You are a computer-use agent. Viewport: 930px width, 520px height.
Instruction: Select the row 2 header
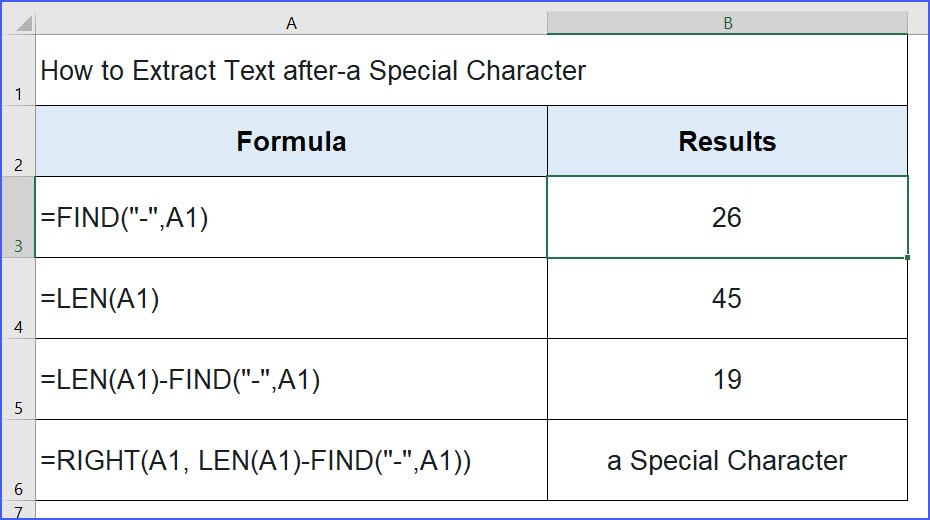(18, 141)
